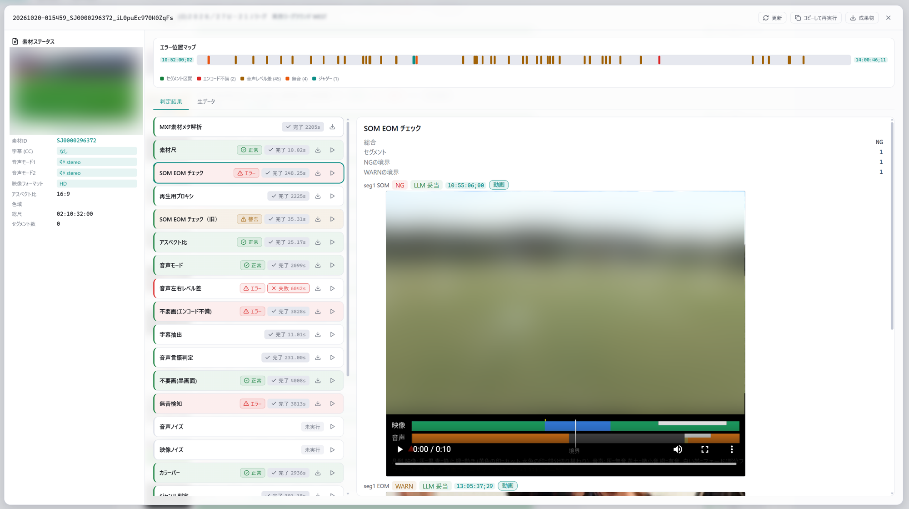Screen dimensions: 909x509
Task: Click the 動画 badge on seg1 SOM
Action: tap(499, 185)
